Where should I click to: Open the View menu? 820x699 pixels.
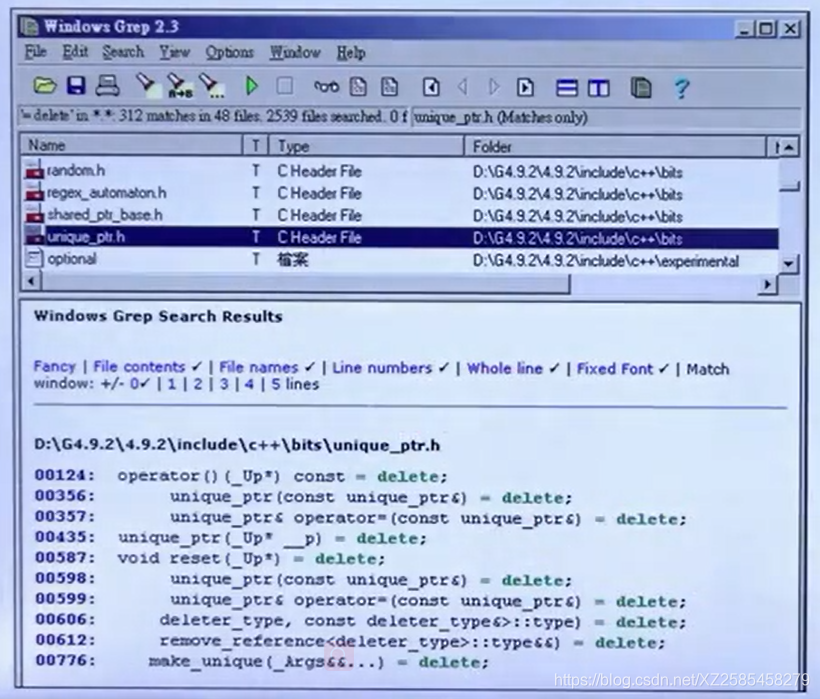pos(174,52)
